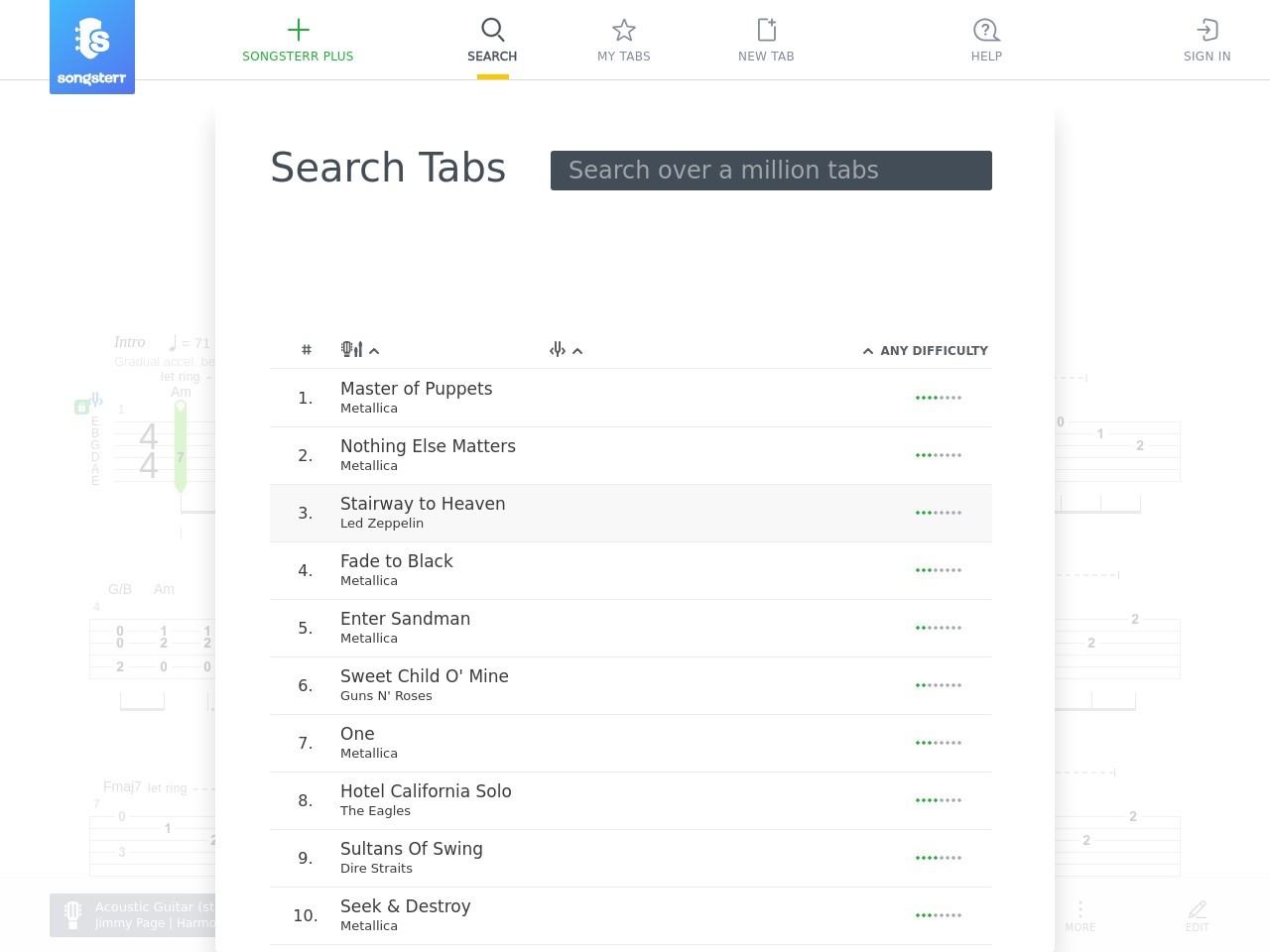Open Sweet Child O' Mine tab
The width and height of the screenshot is (1270, 952).
tap(631, 685)
